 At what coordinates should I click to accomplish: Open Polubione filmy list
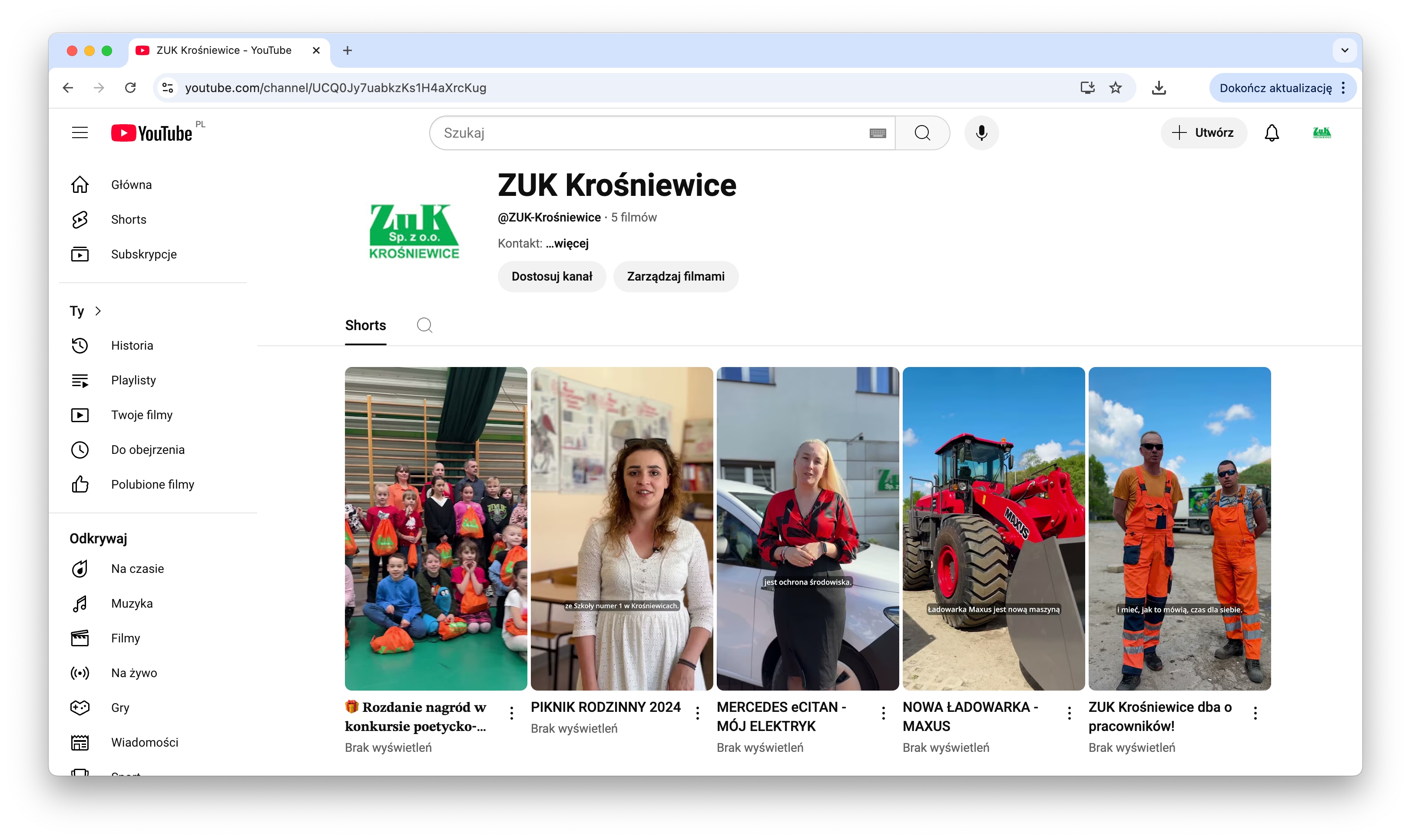pos(153,485)
